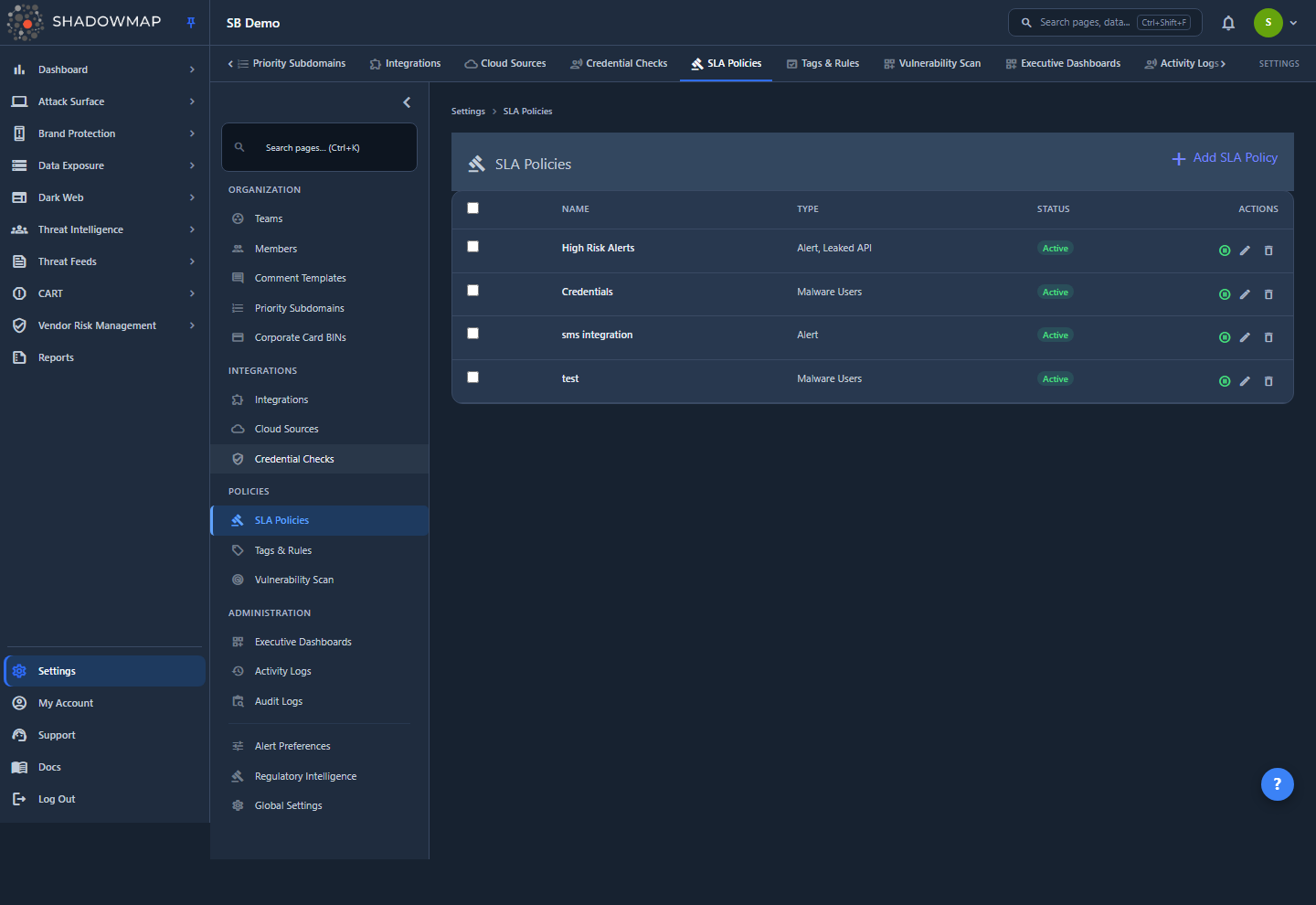Screen dimensions: 1316x905
Task: Check the test row checkbox
Action: (472, 377)
